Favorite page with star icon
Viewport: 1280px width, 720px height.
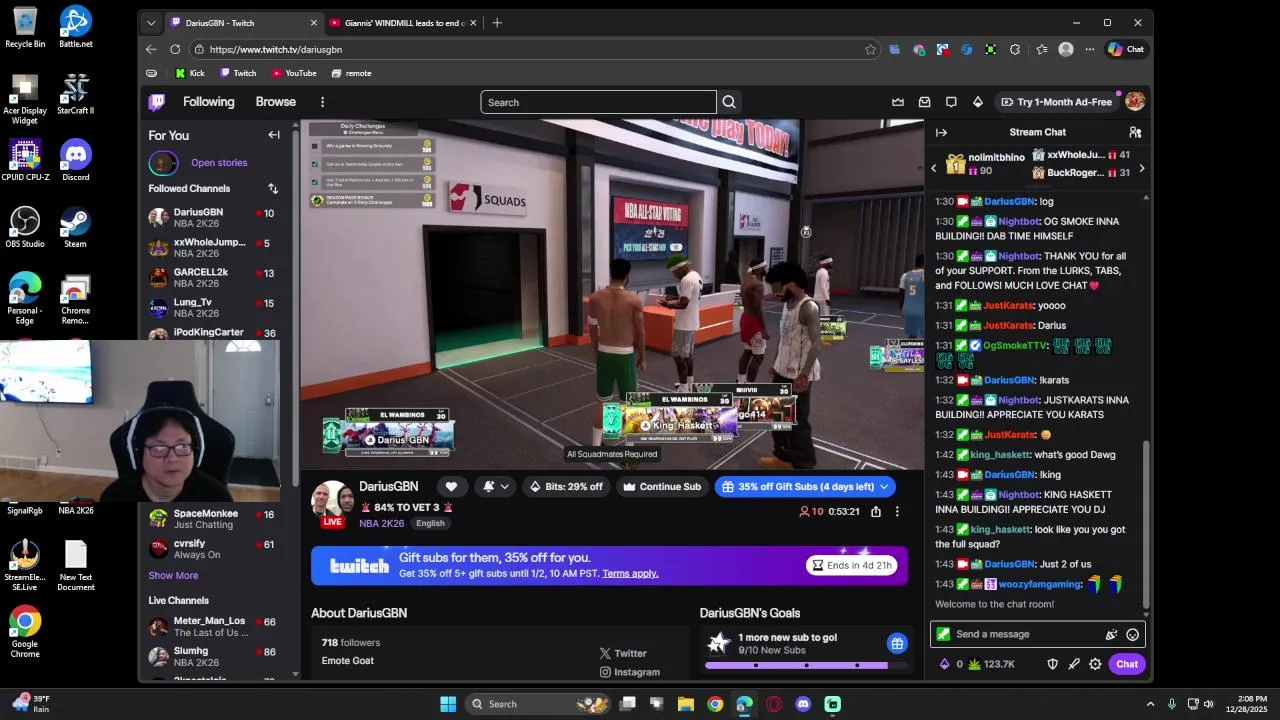pos(870,49)
